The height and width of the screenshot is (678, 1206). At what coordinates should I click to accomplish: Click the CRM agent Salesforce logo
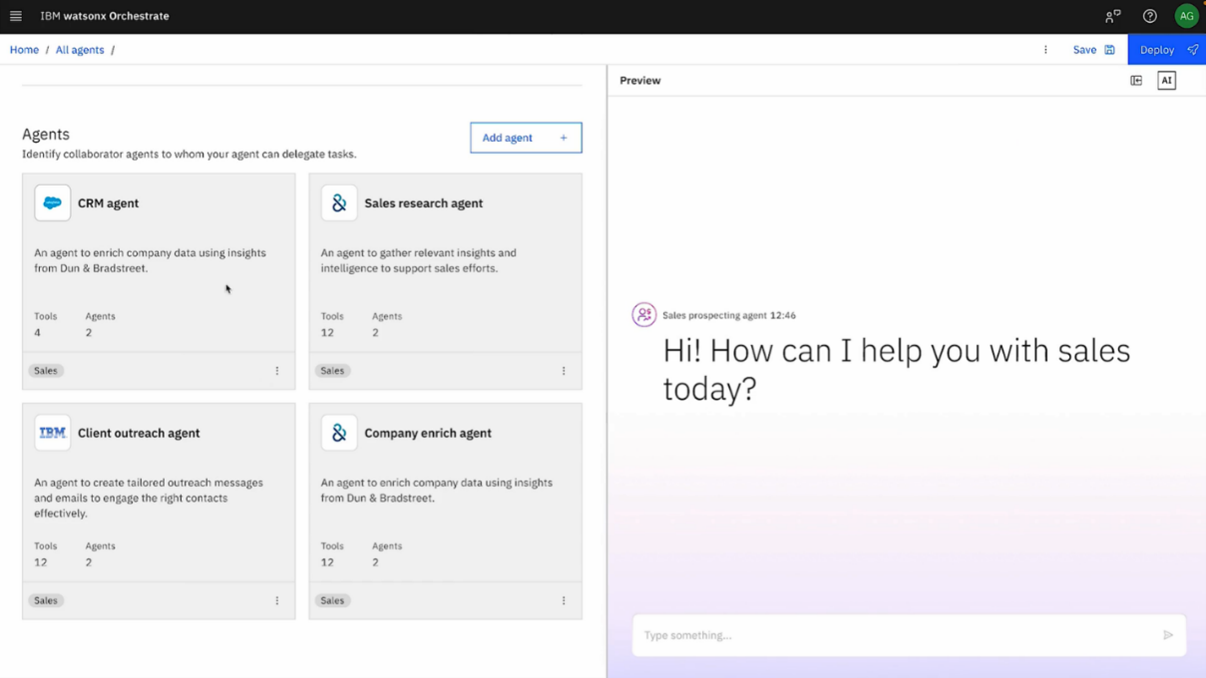(x=52, y=203)
